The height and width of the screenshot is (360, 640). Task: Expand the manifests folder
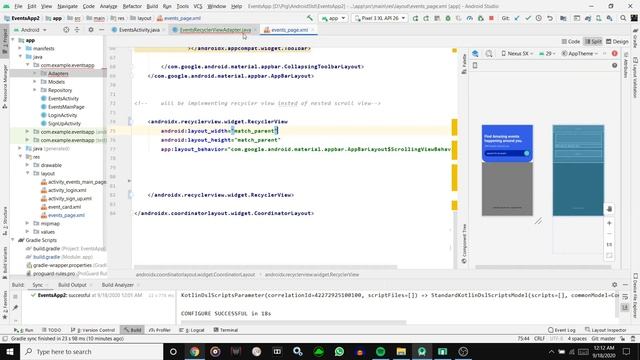[20, 48]
